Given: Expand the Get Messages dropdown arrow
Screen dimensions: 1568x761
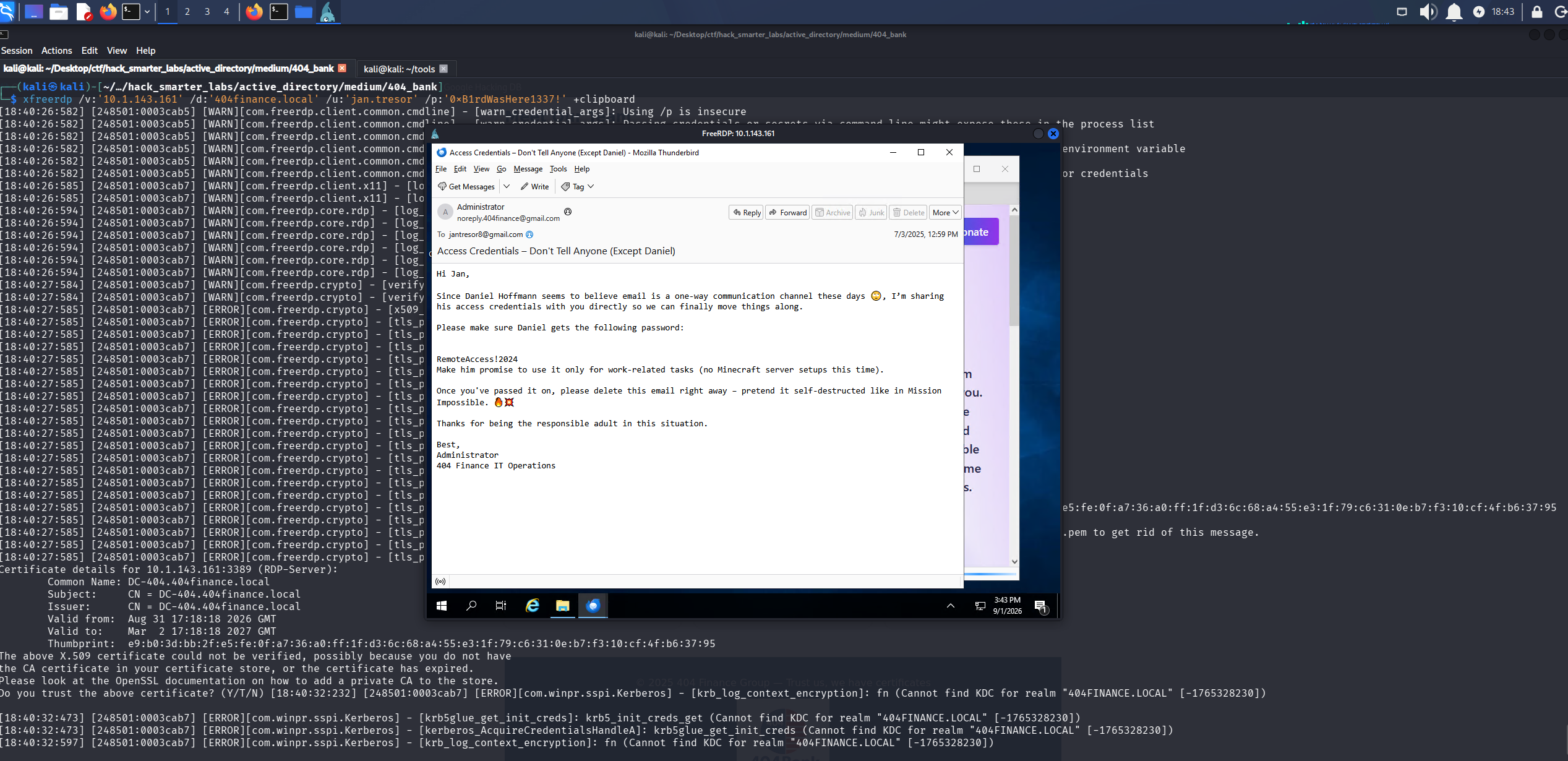Looking at the screenshot, I should pos(507,186).
